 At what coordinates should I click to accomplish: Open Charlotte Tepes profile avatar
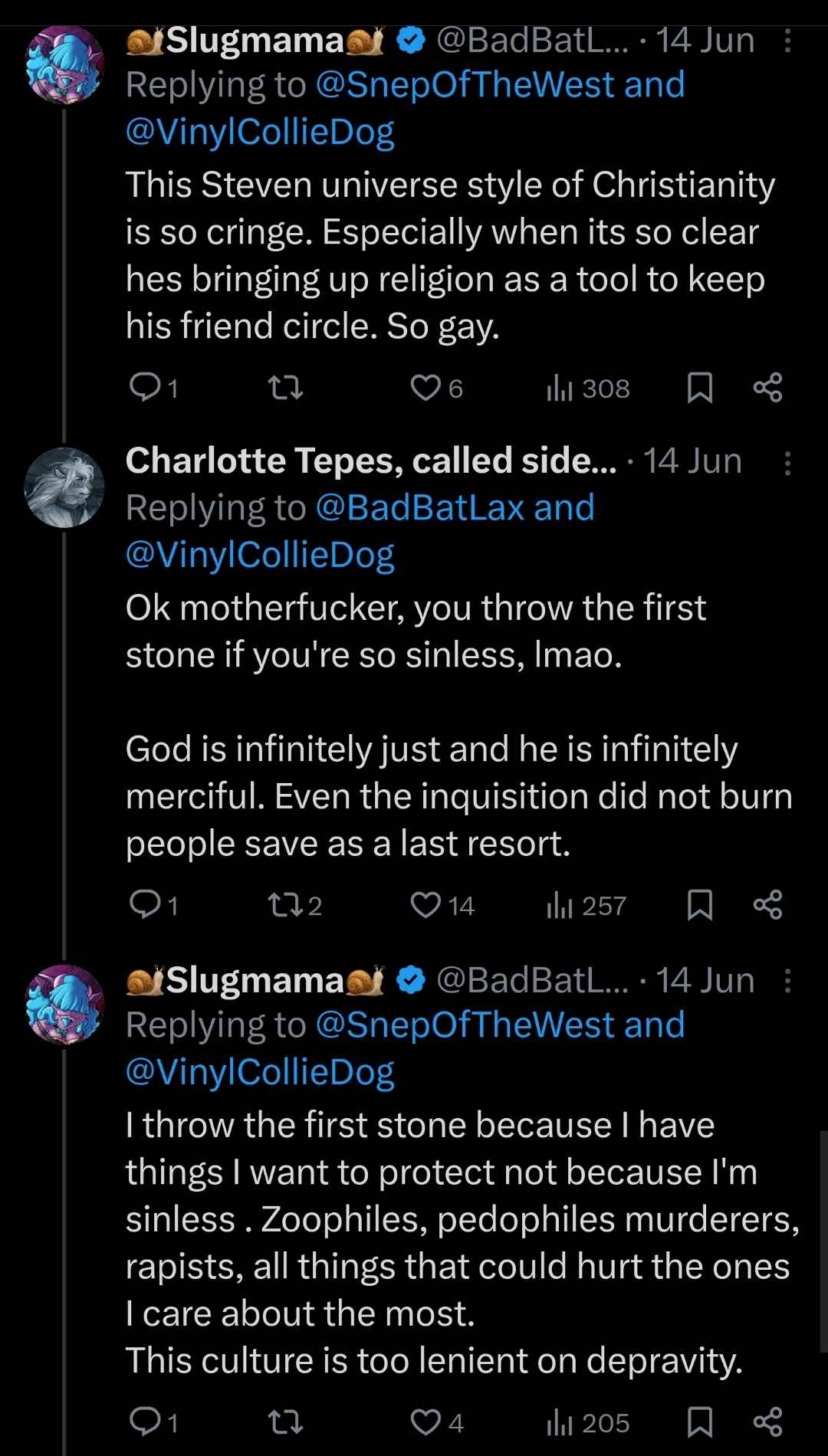pyautogui.click(x=64, y=487)
